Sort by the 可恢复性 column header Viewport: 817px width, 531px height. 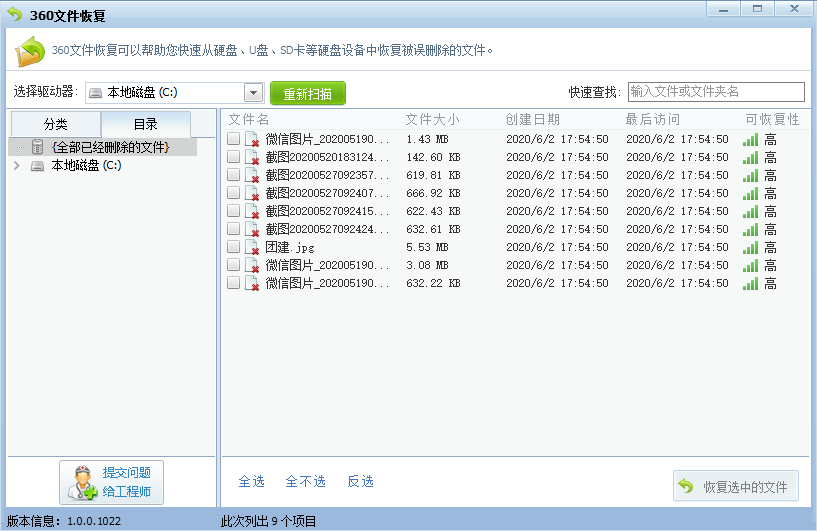coord(772,119)
